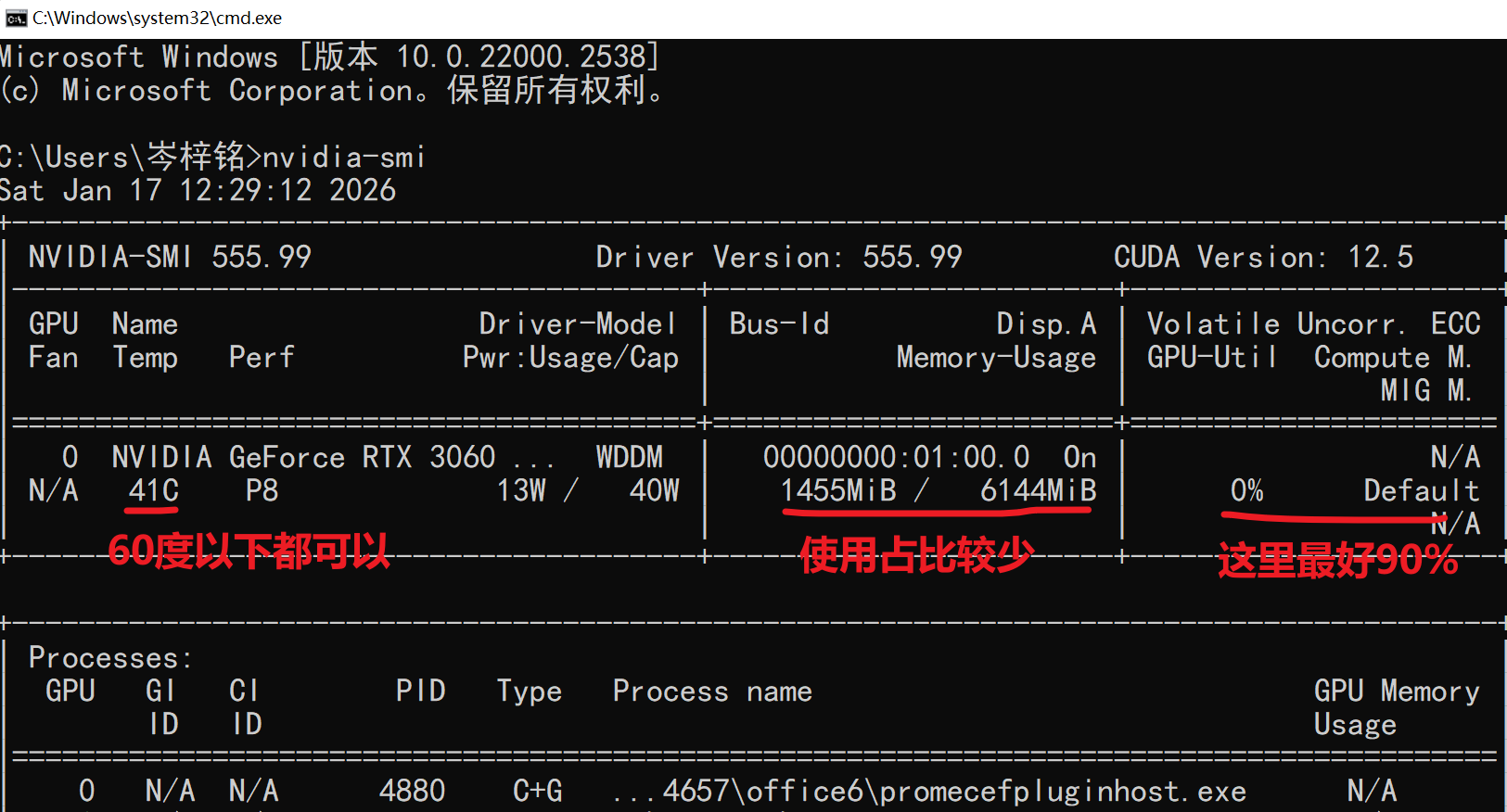Viewport: 1507px width, 812px height.
Task: Click the MIG M. column header
Action: click(1425, 391)
